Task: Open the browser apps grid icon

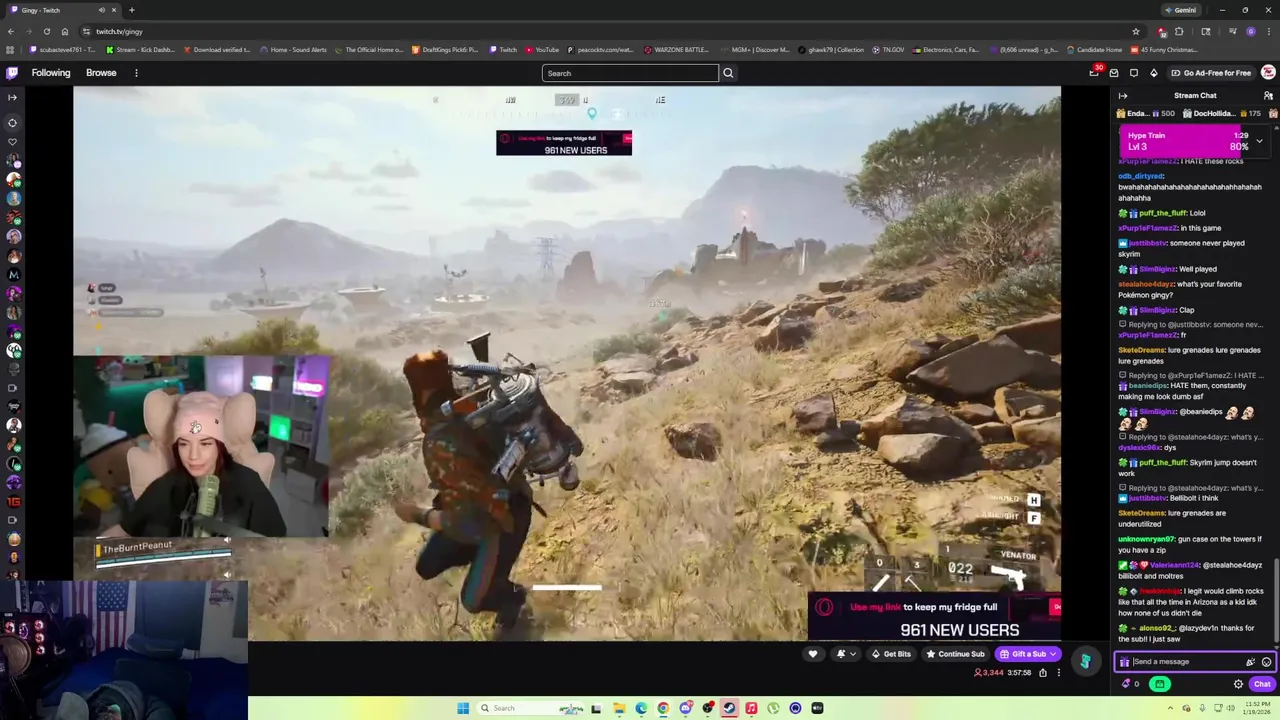Action: 10,50
